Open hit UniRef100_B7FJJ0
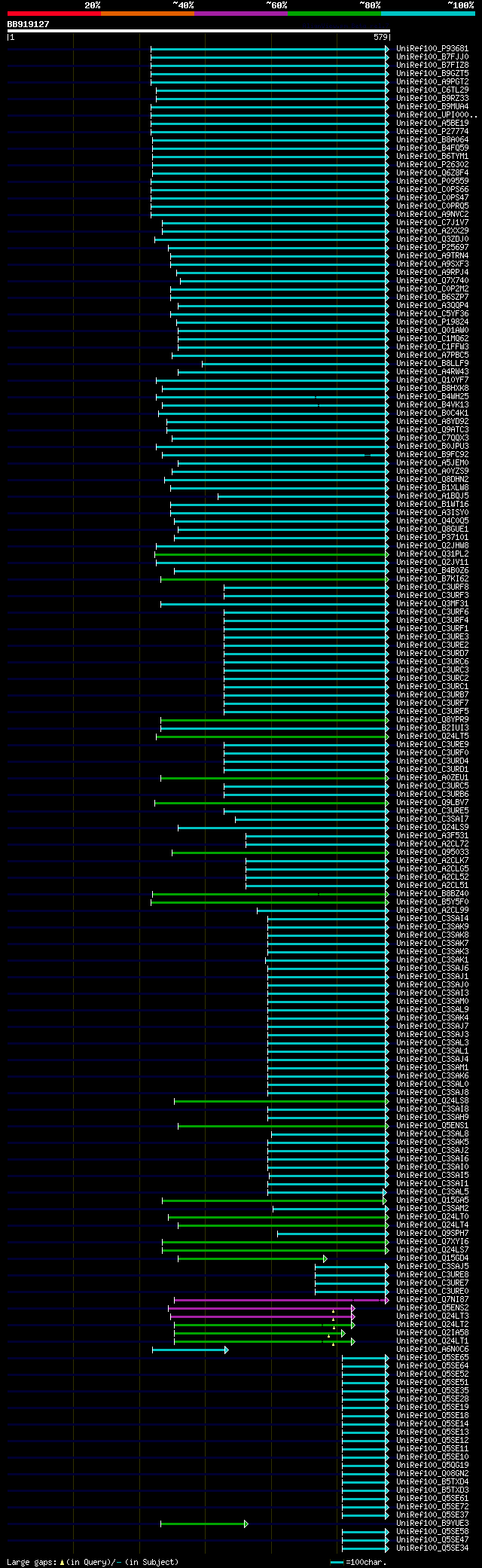This screenshot has width=482, height=1568. 432,57
